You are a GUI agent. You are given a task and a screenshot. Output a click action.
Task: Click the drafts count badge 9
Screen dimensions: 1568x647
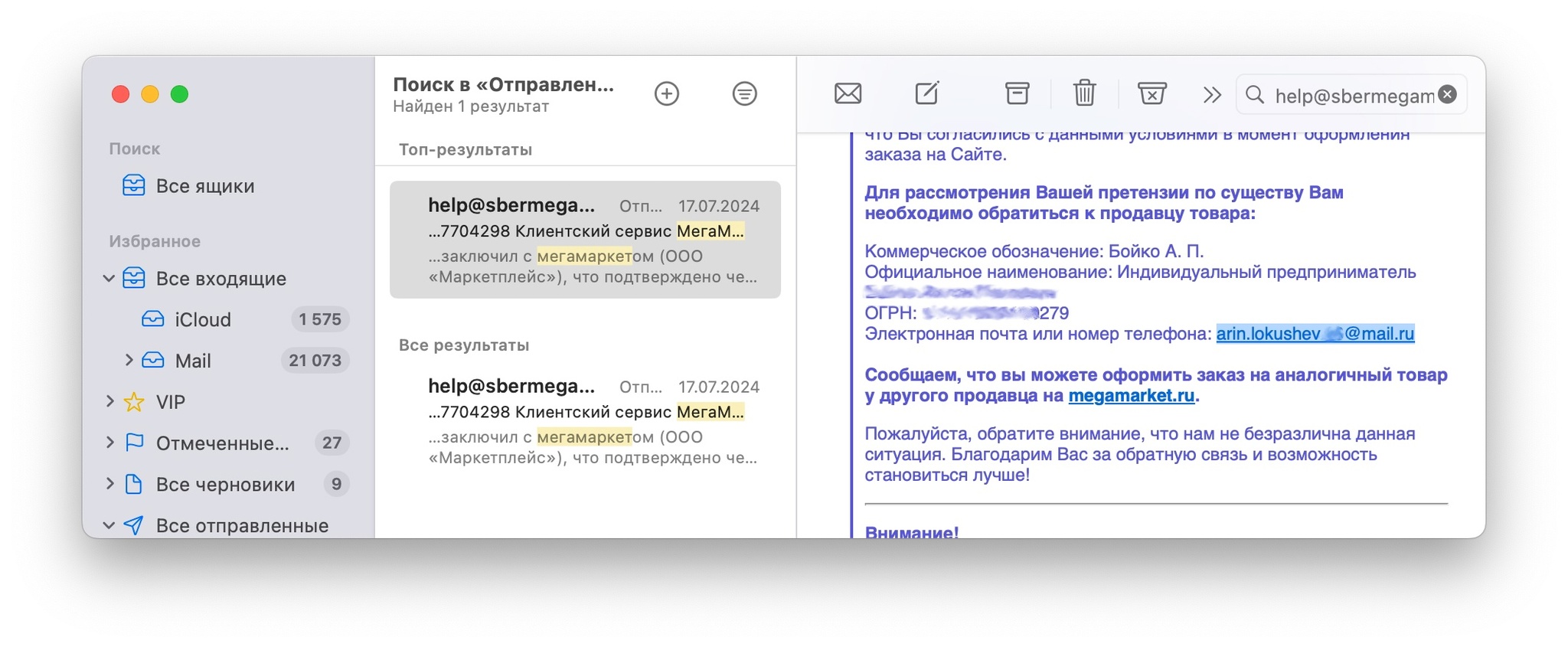[336, 485]
